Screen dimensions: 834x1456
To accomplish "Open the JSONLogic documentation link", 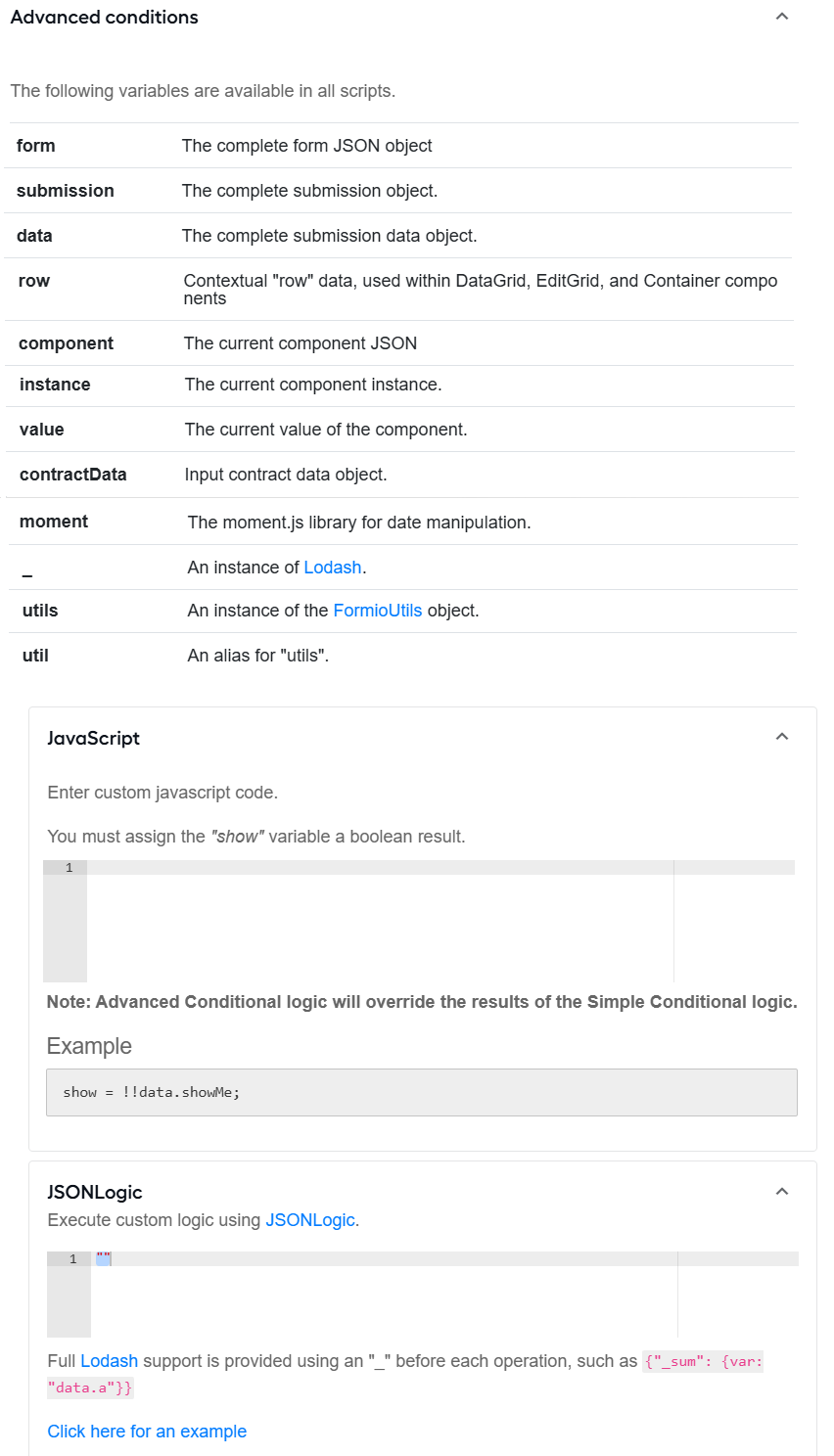I will tap(310, 1220).
